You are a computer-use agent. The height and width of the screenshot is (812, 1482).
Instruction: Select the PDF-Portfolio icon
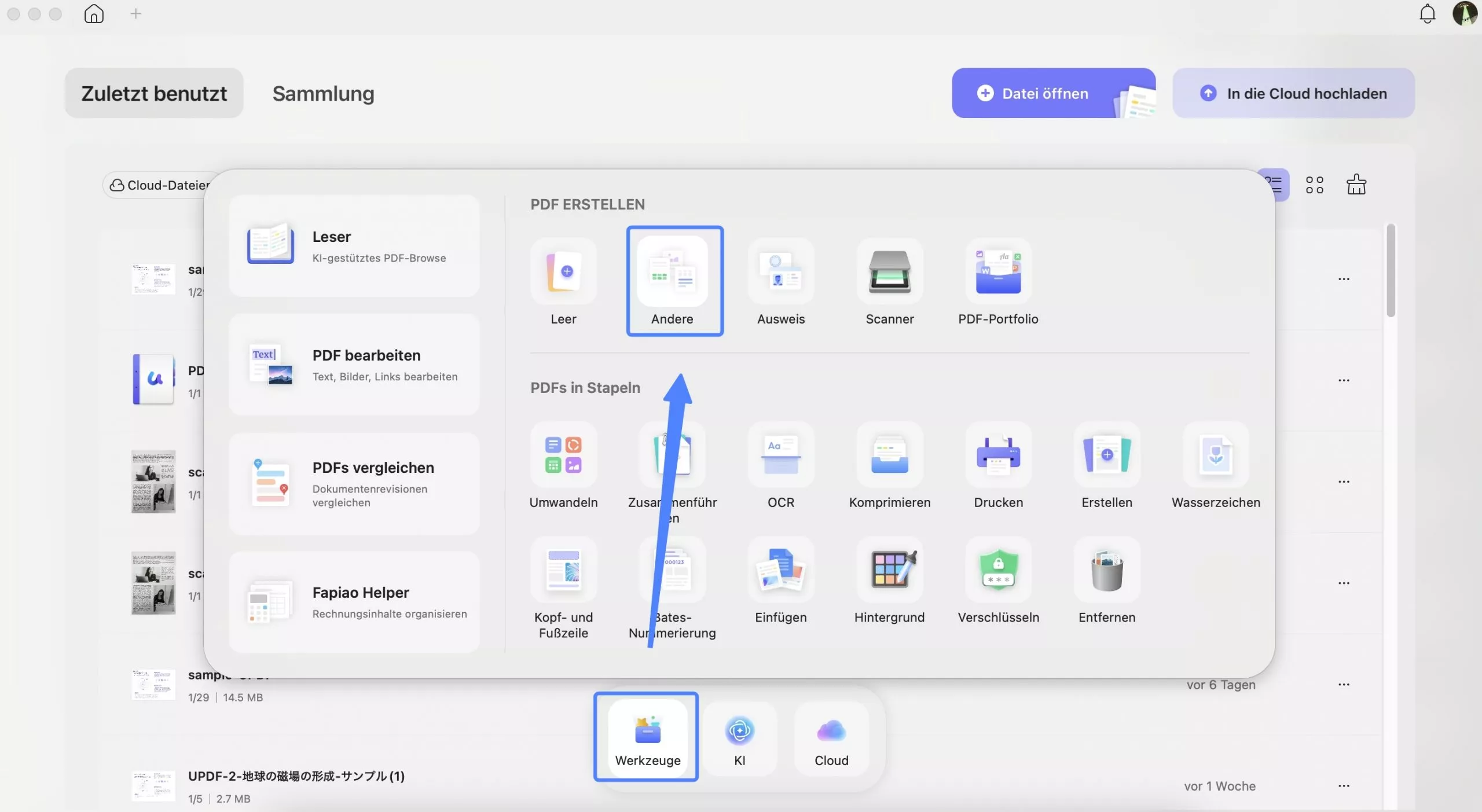click(x=998, y=272)
